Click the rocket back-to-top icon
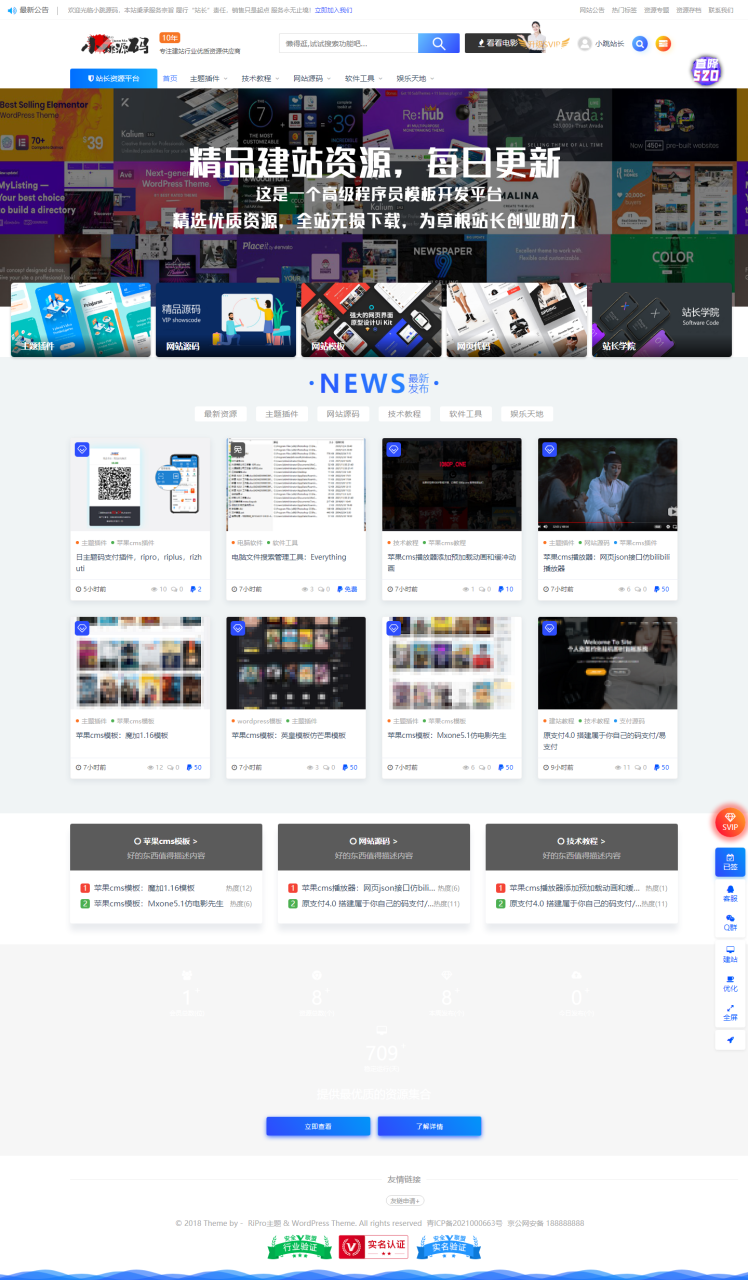The height and width of the screenshot is (1280, 748). 730,1040
